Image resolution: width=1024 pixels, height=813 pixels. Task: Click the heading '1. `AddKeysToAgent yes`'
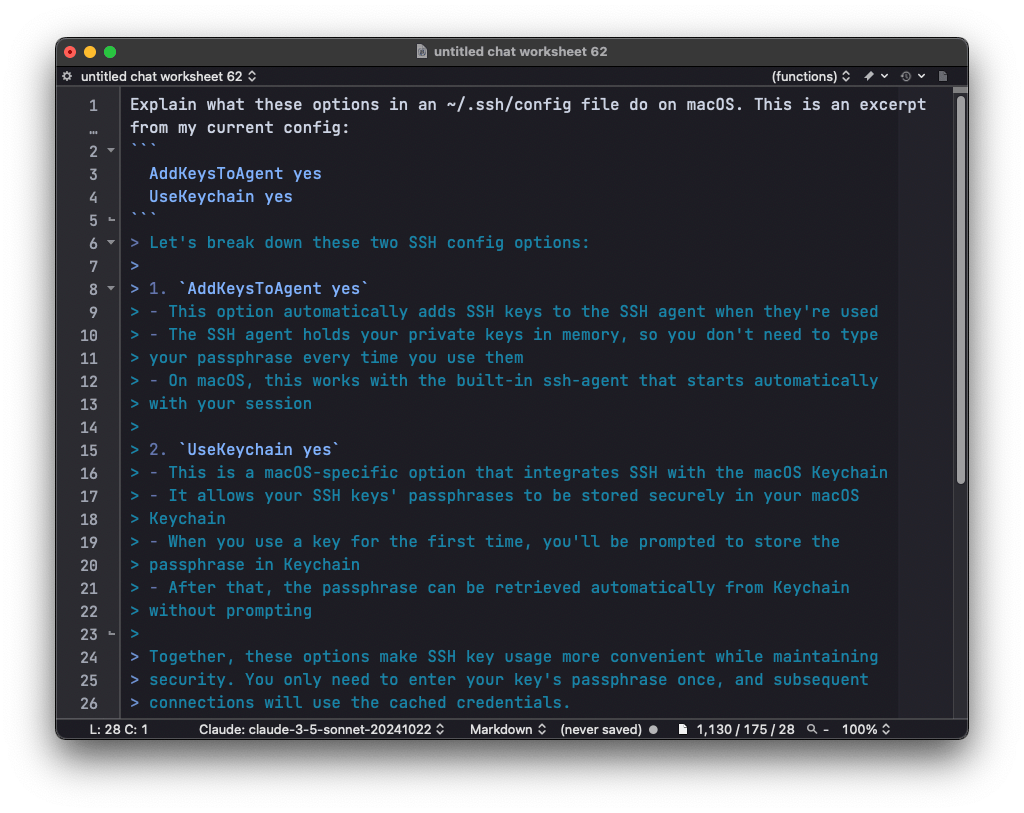259,289
